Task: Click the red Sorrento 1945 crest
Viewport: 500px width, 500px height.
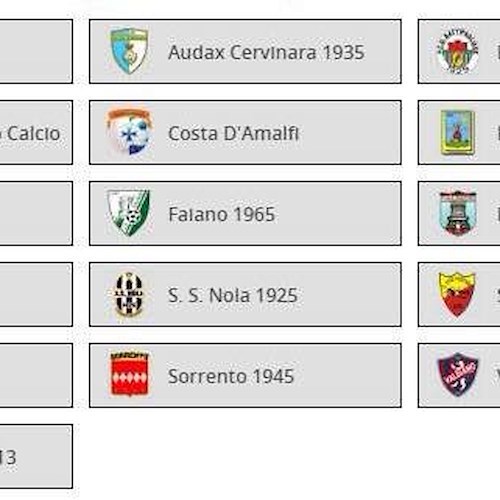Action: click(129, 375)
